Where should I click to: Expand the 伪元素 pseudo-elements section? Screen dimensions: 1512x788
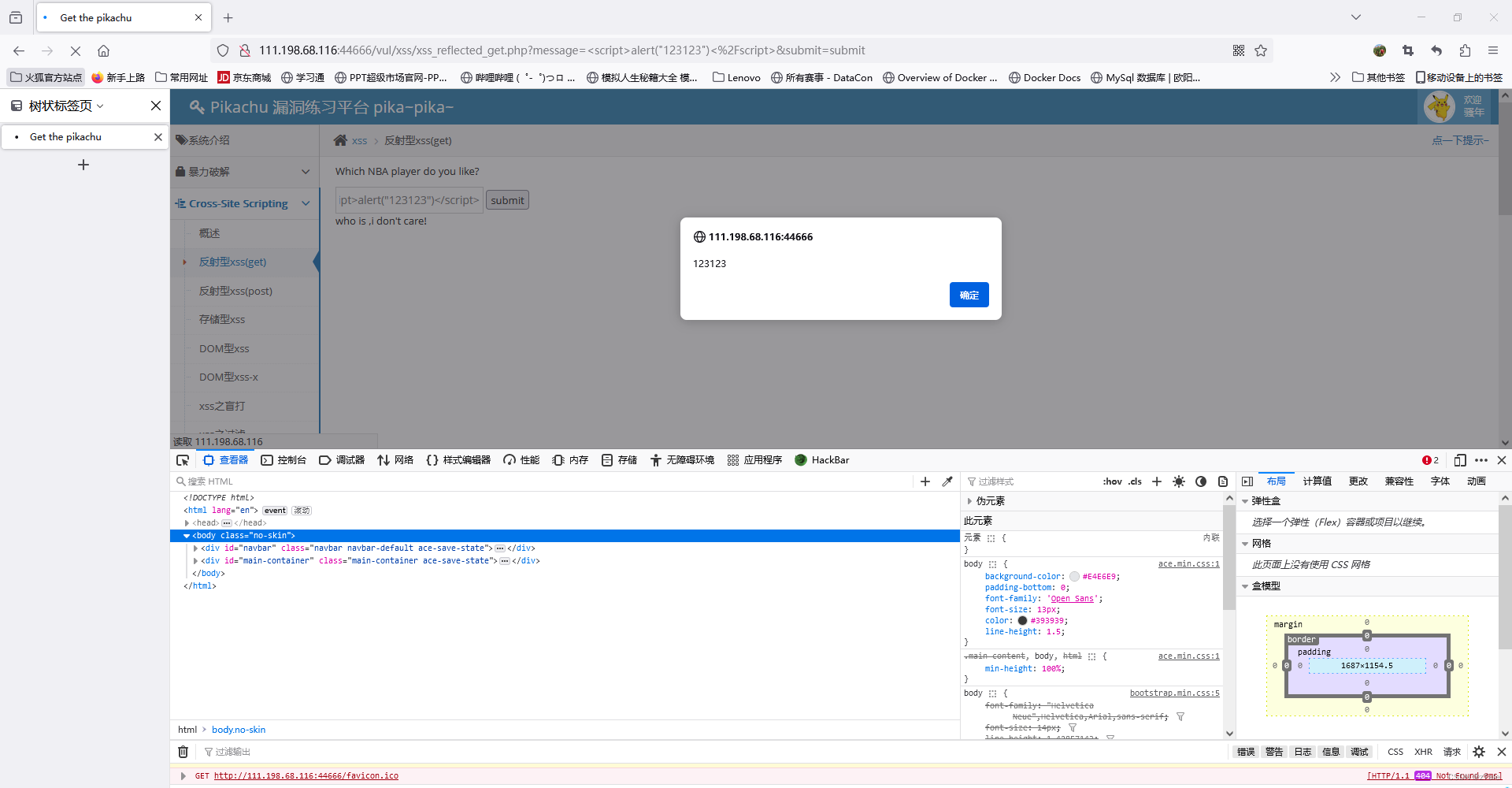click(x=969, y=501)
